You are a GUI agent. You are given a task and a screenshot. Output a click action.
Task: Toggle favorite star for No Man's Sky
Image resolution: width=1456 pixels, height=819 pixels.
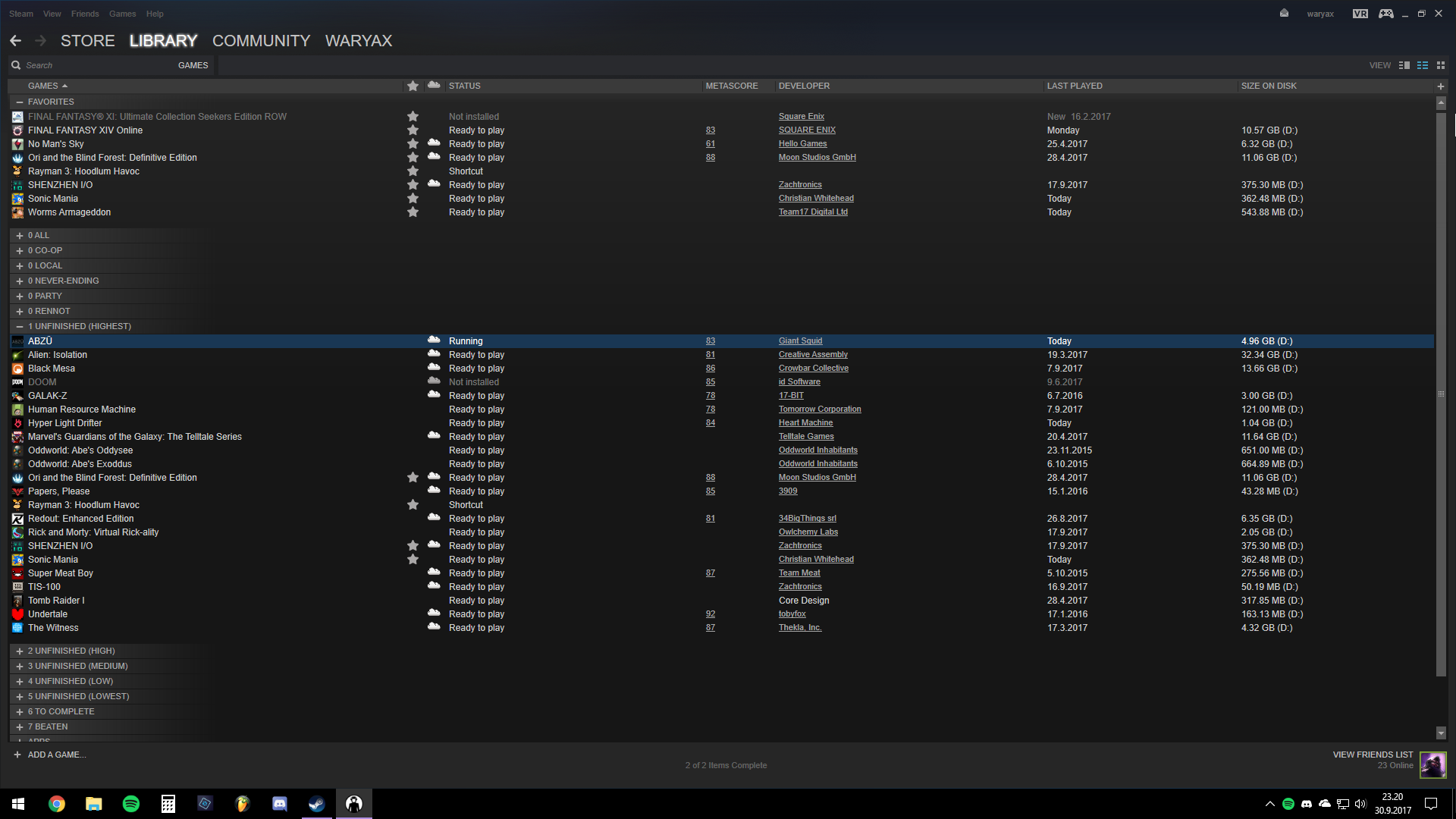click(413, 144)
